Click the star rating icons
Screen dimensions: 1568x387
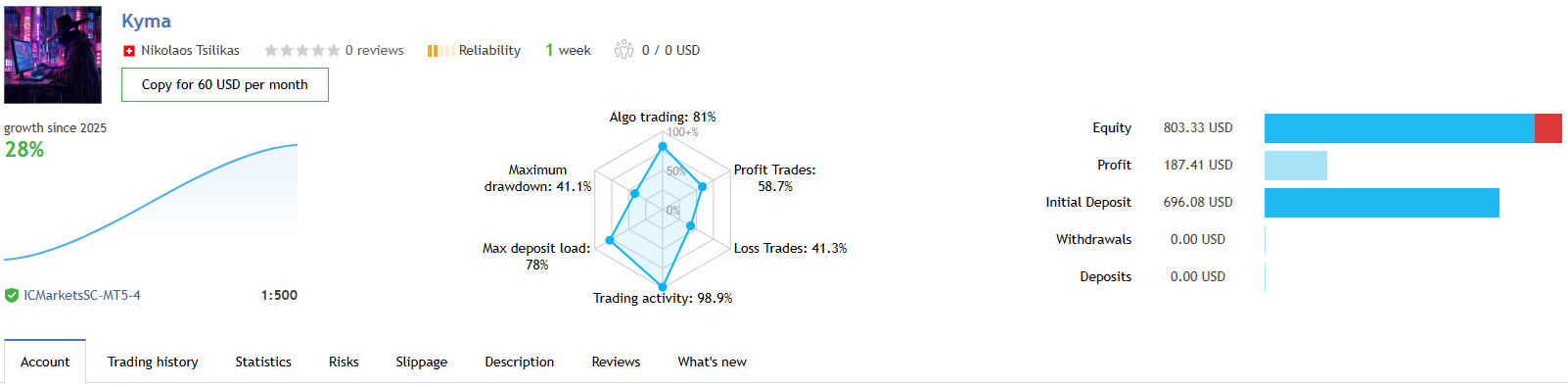pyautogui.click(x=302, y=50)
